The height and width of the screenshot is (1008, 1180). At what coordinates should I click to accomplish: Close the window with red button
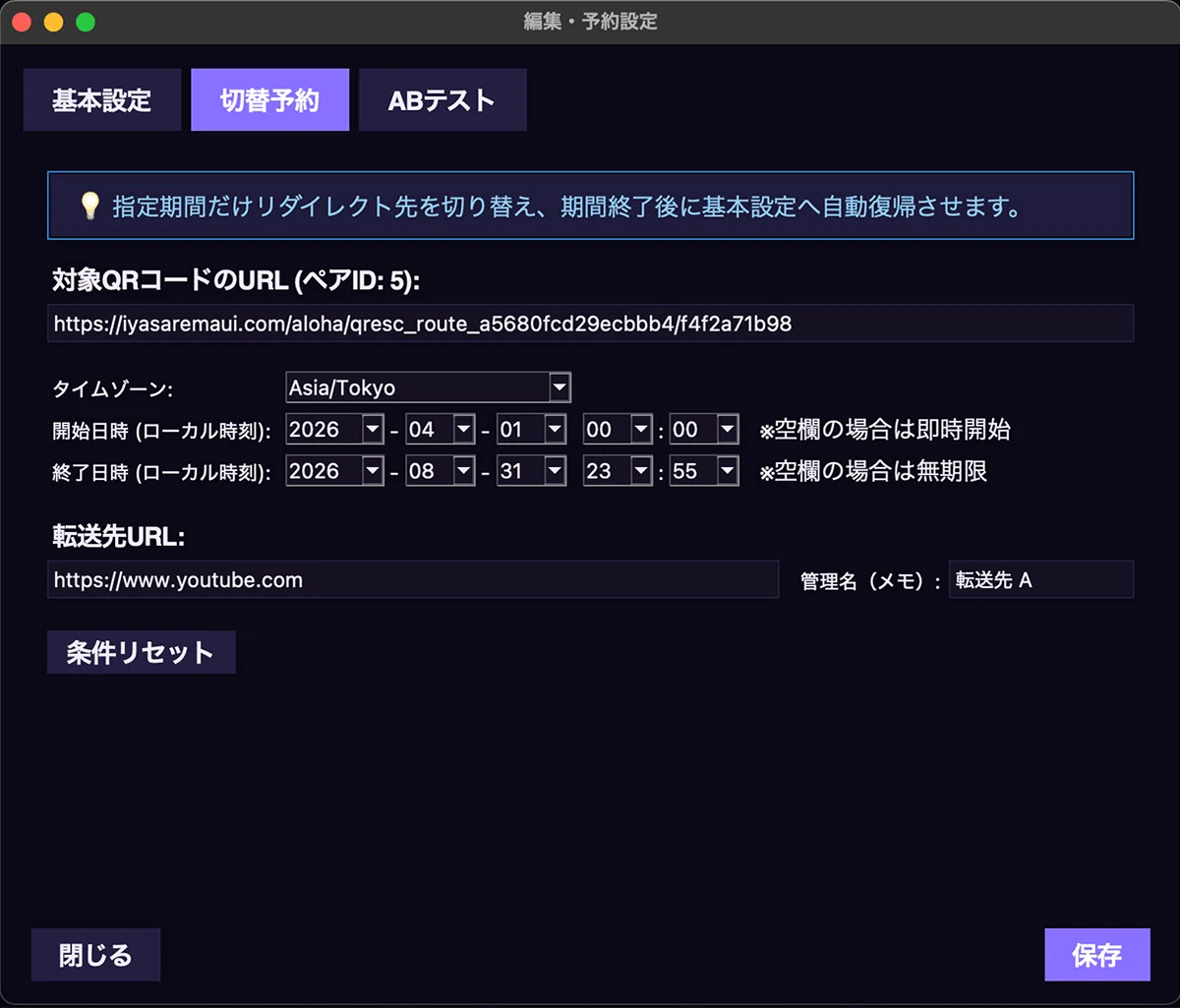point(22,22)
